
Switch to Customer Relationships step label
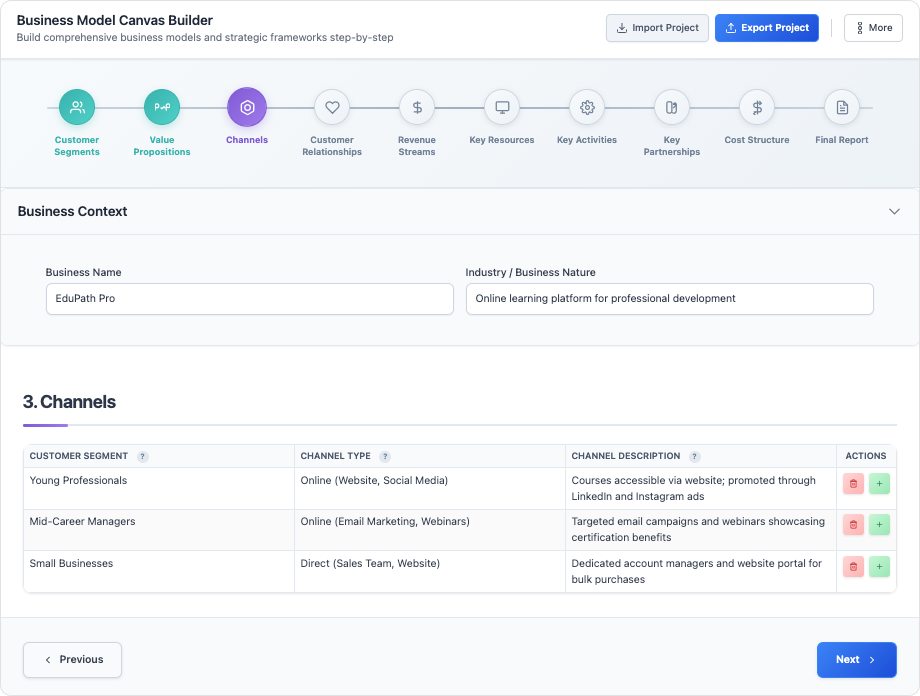click(x=332, y=146)
